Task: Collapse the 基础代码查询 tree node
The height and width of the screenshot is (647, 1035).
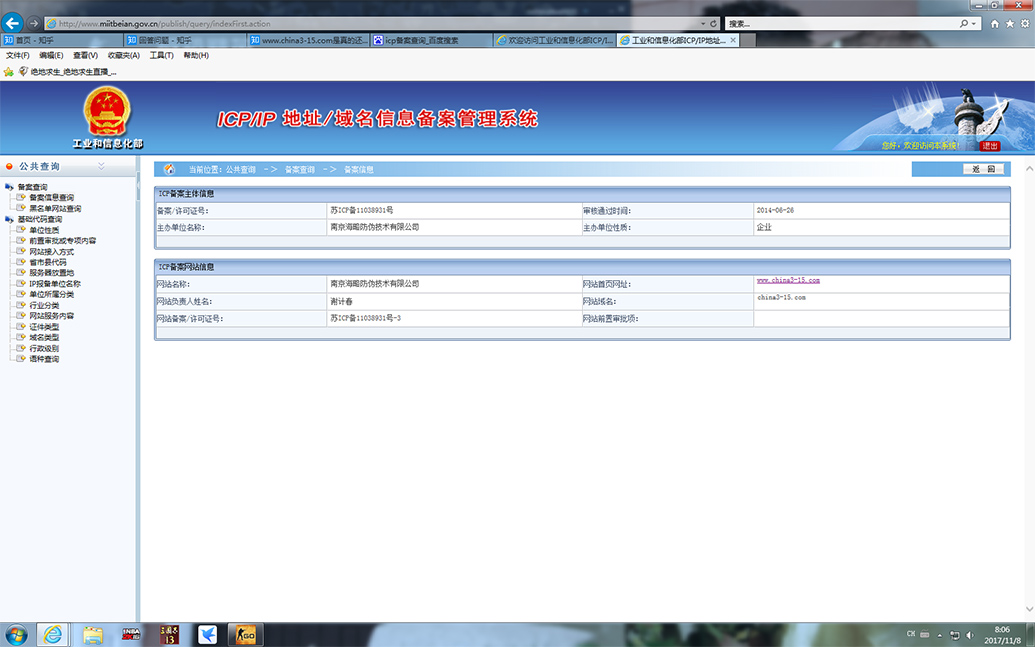Action: (9, 219)
